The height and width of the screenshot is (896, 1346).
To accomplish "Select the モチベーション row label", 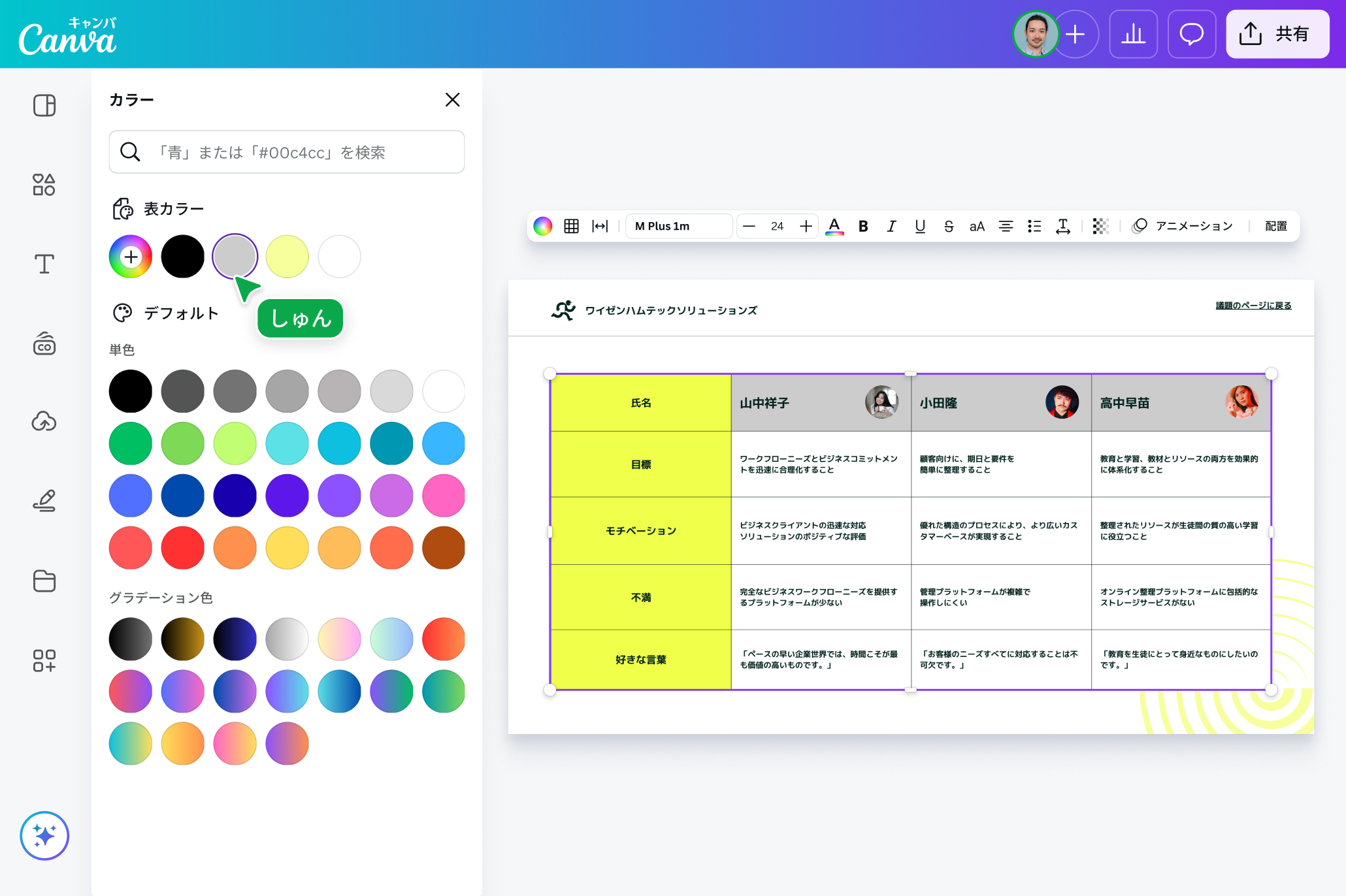I will point(641,530).
